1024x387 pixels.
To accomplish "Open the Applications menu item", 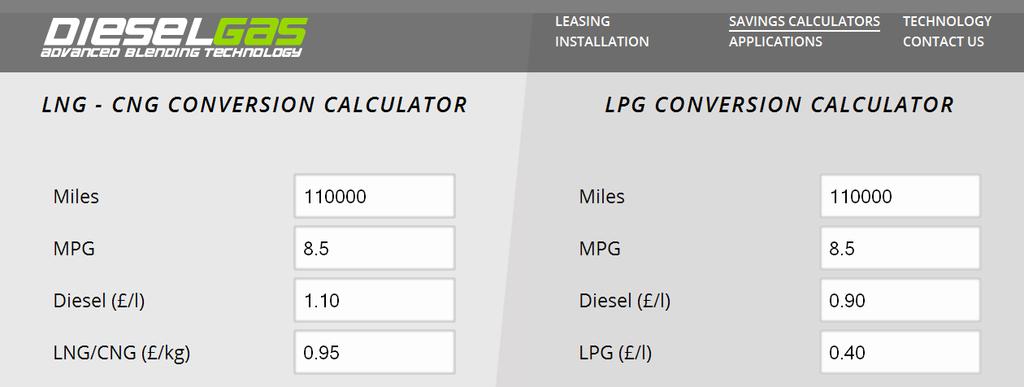I will 776,42.
